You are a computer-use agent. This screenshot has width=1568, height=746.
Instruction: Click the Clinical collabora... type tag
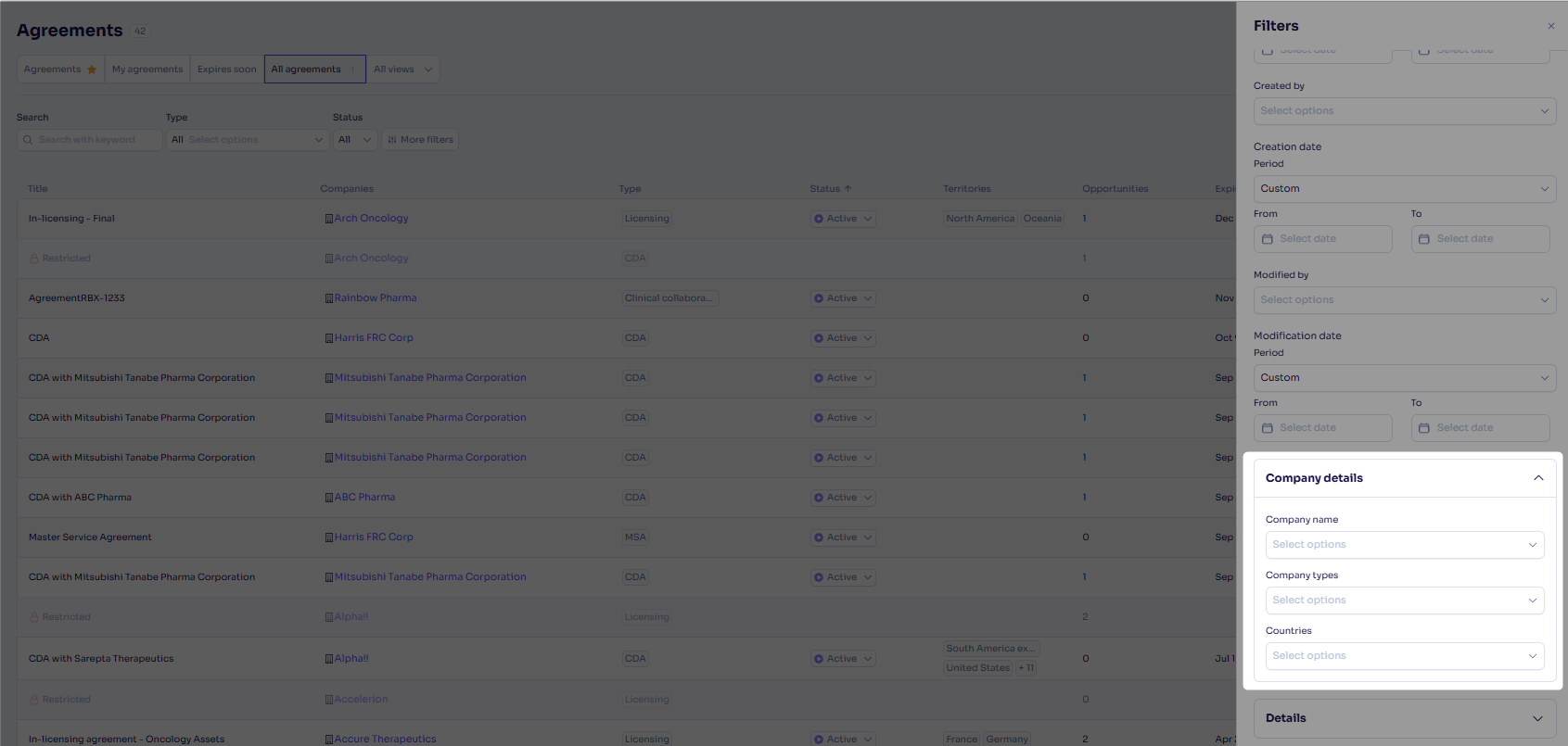pos(670,298)
